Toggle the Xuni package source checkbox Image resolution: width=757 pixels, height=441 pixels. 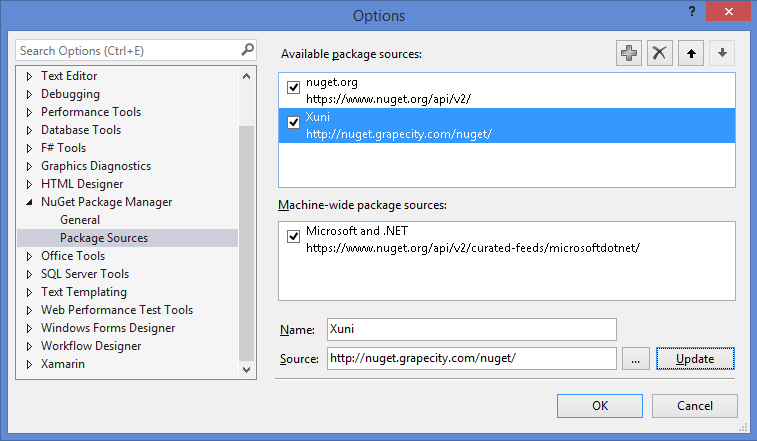pyautogui.click(x=293, y=123)
